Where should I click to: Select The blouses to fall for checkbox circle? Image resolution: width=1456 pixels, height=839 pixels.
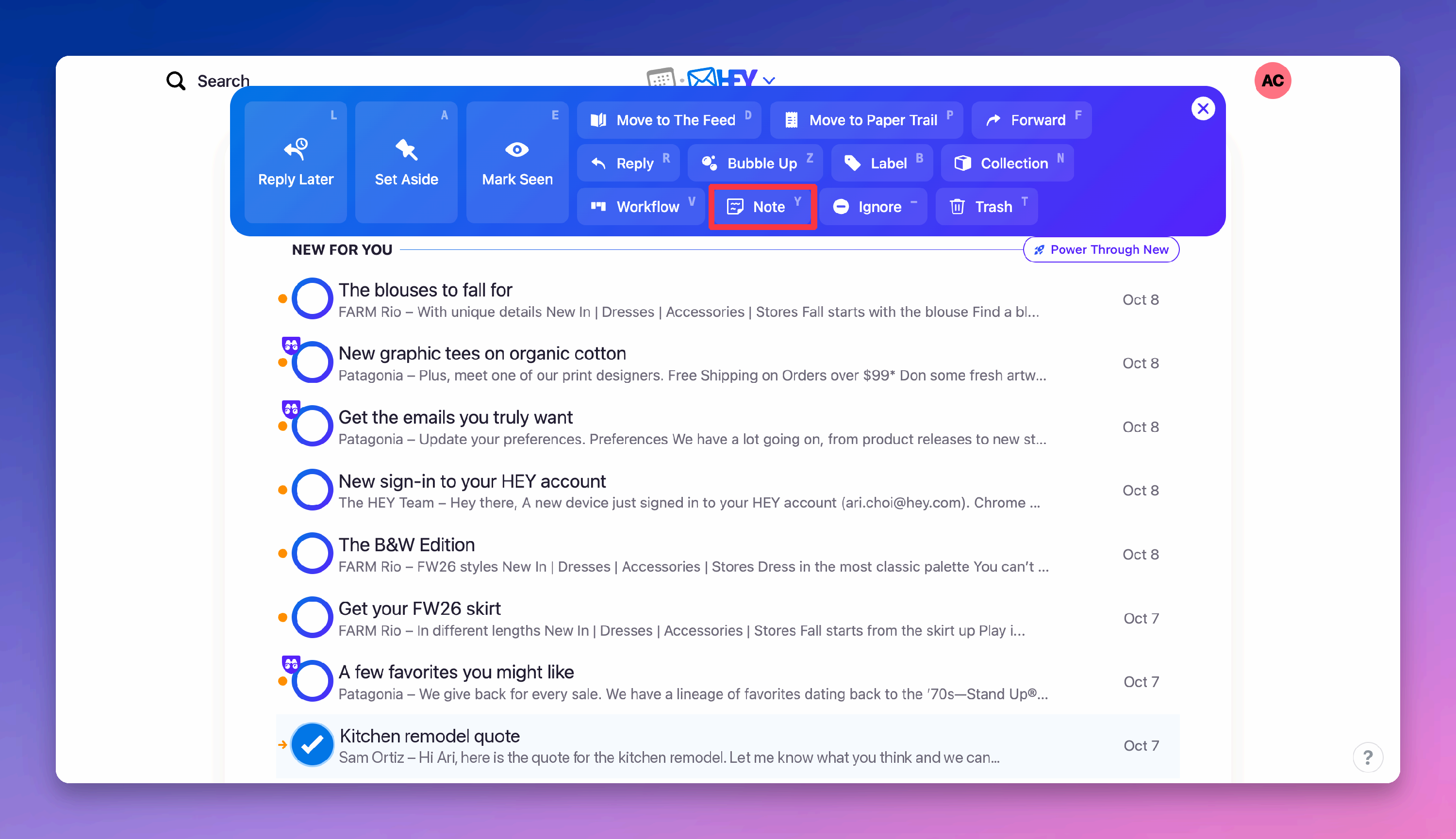pos(312,298)
